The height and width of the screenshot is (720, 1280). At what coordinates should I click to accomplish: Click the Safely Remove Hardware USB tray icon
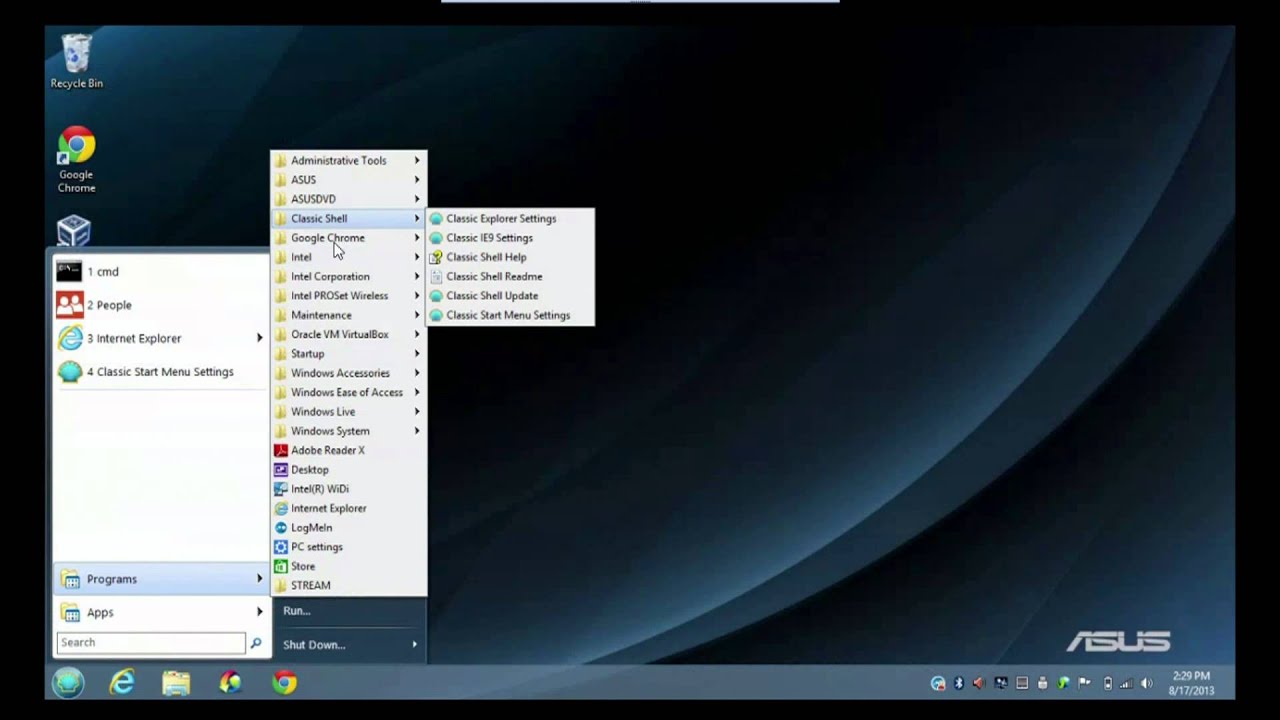tap(1043, 683)
